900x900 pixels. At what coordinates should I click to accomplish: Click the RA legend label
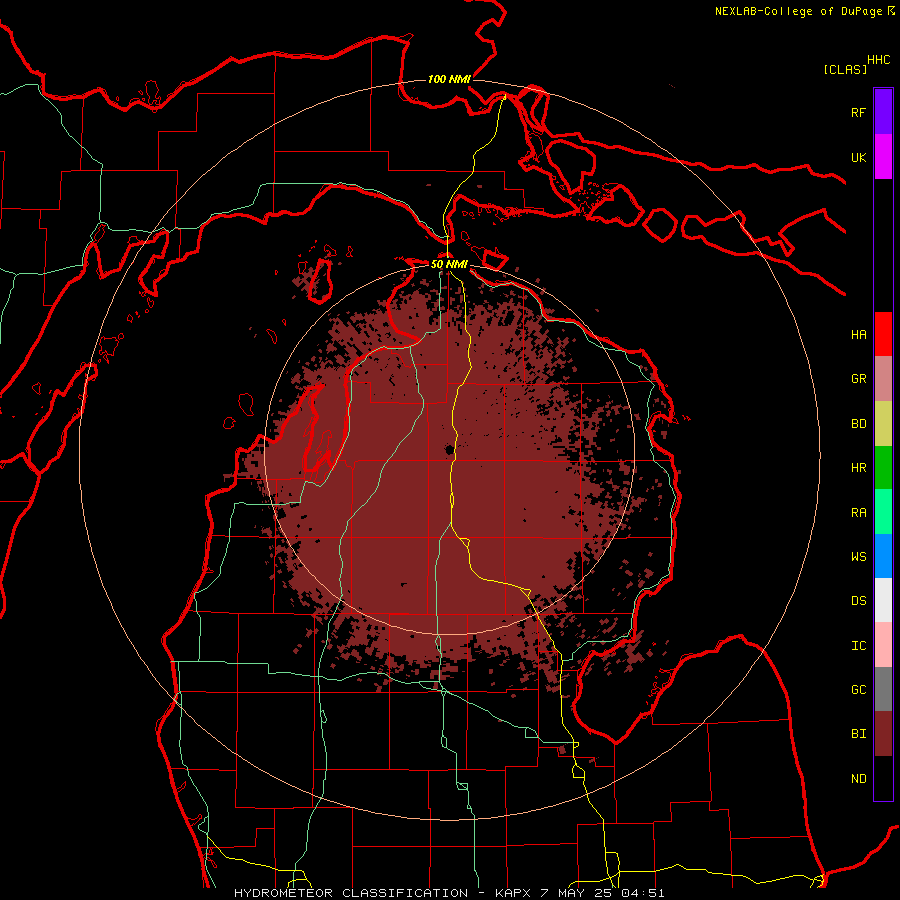[858, 513]
